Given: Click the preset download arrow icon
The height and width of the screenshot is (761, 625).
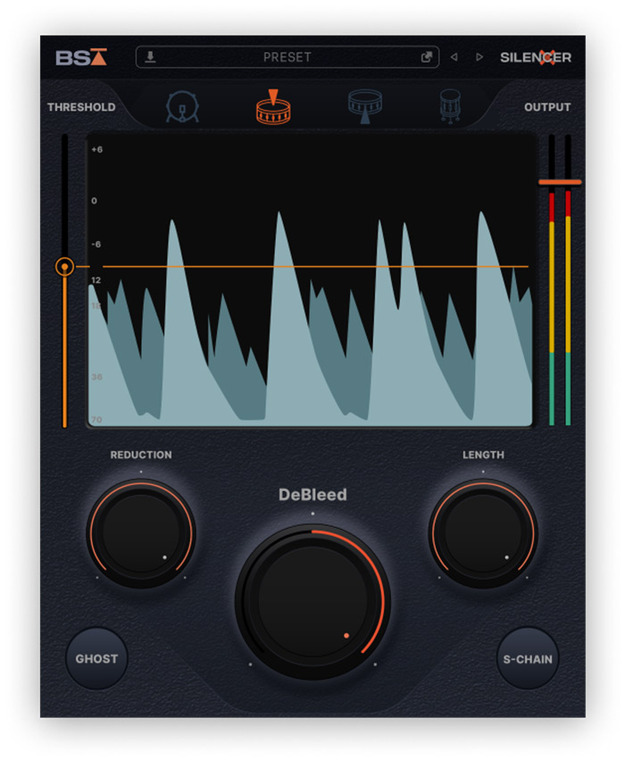Looking at the screenshot, I should click(x=151, y=57).
